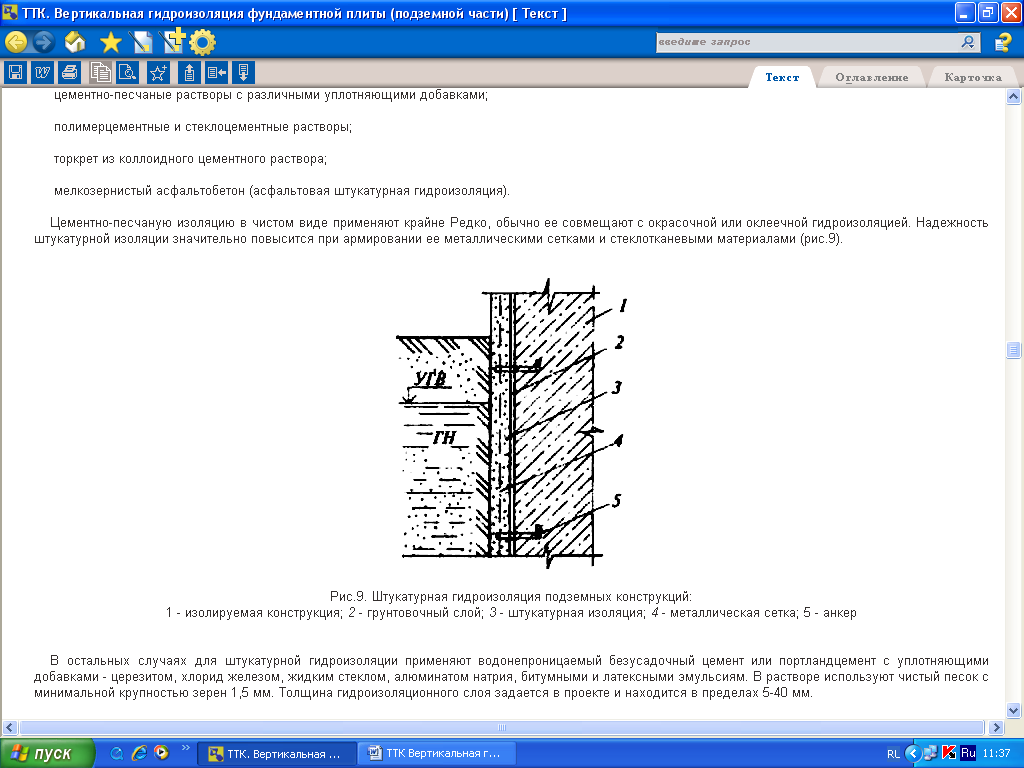Open the Windows 'пуск' start button
This screenshot has width=1024, height=768.
coord(48,753)
